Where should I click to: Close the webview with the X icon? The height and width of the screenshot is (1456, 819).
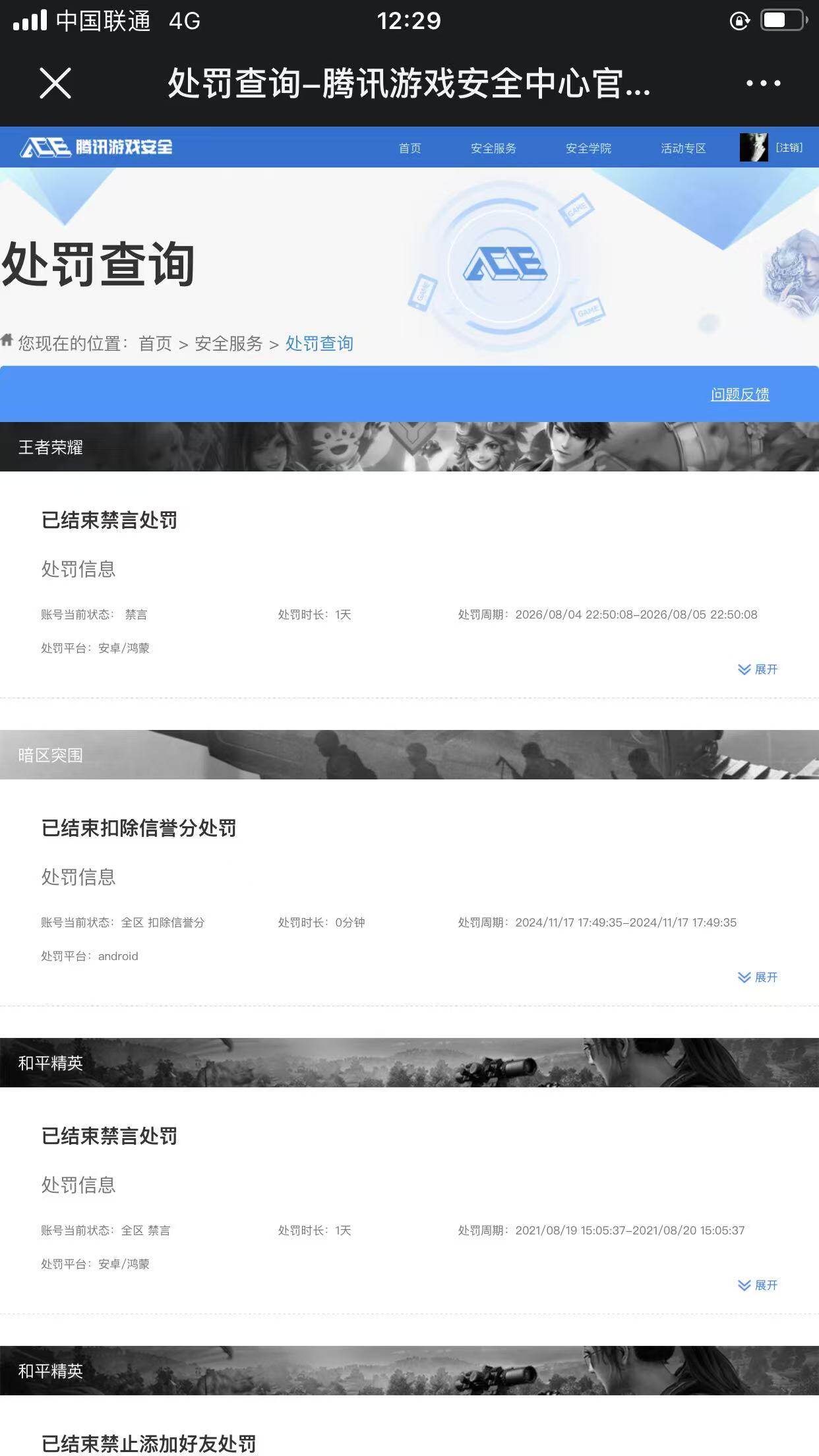point(55,84)
